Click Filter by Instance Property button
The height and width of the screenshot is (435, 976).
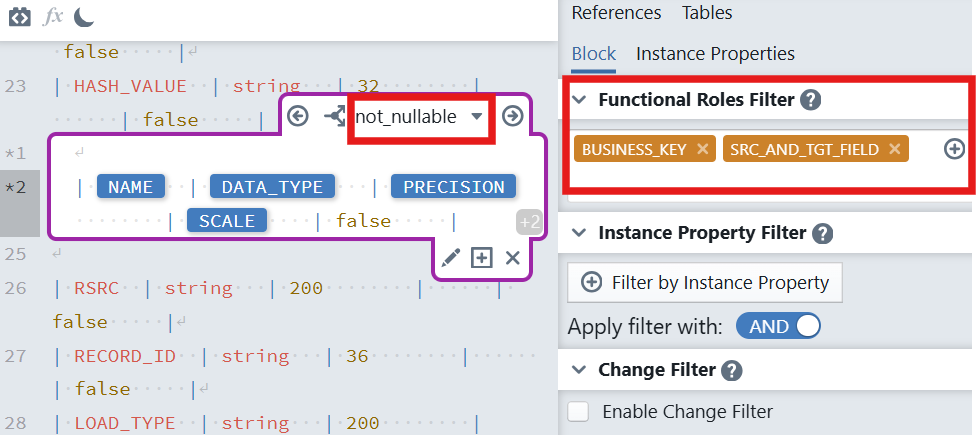pyautogui.click(x=705, y=283)
